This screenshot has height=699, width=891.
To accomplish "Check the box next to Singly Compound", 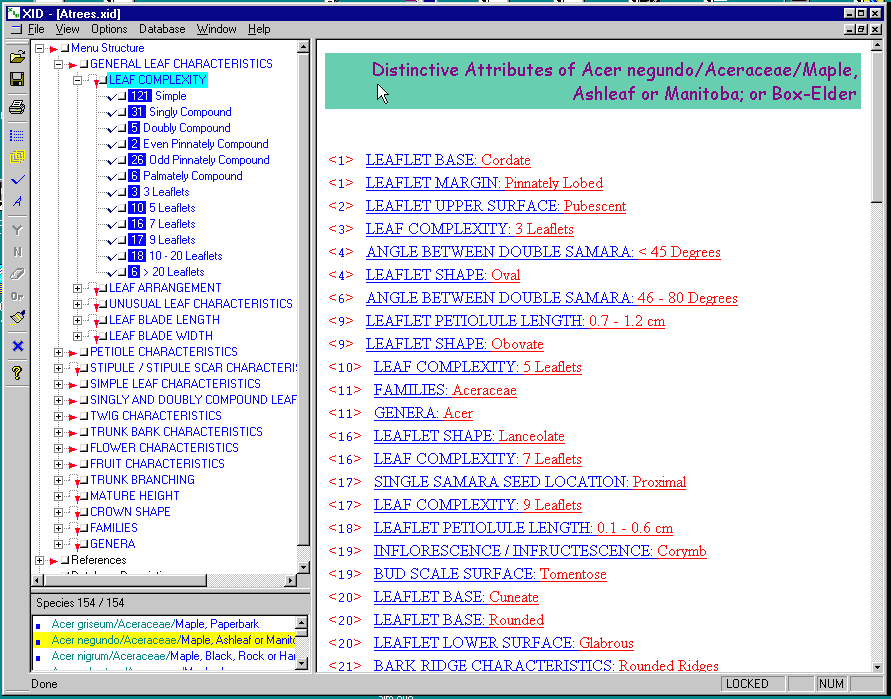I will [120, 112].
